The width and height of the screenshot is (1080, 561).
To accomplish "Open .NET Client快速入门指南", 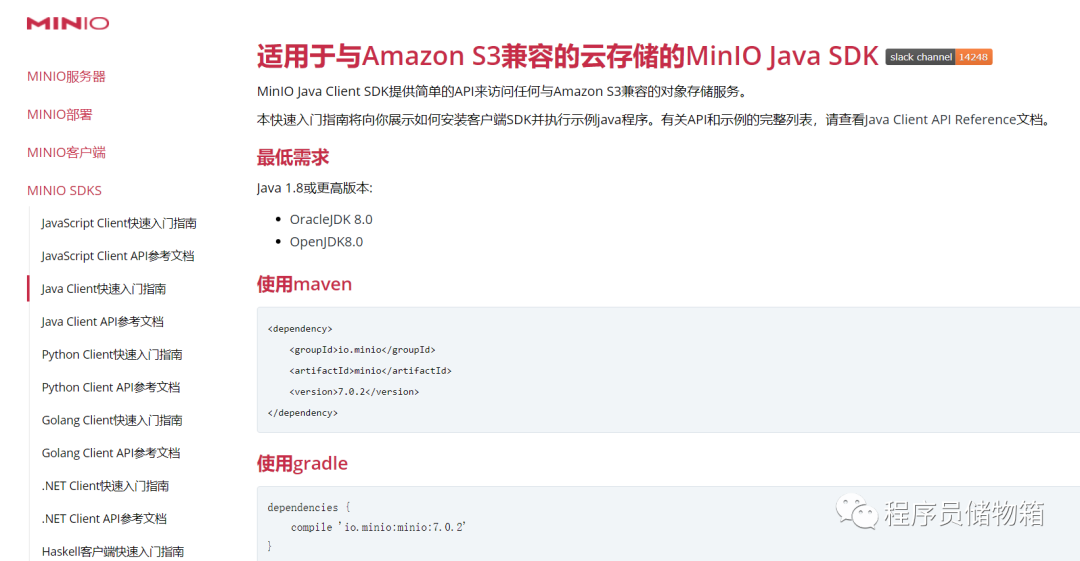I will (x=105, y=486).
